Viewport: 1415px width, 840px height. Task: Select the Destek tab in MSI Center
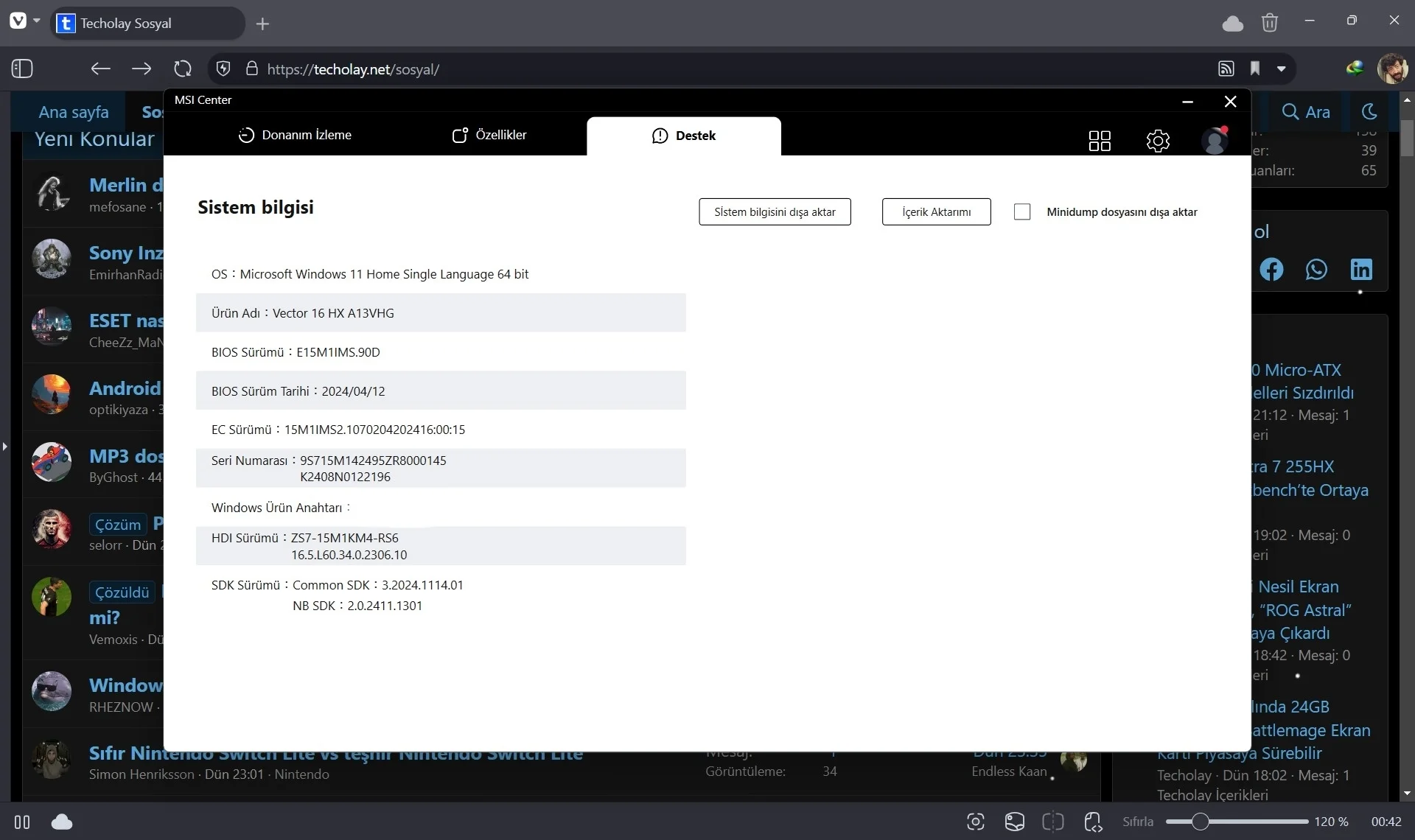tap(684, 136)
